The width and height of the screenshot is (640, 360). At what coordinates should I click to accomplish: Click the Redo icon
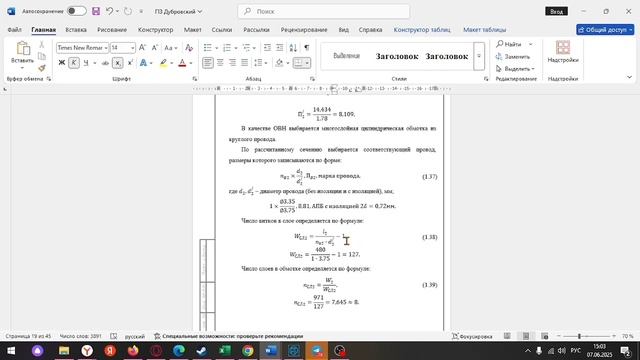click(128, 11)
